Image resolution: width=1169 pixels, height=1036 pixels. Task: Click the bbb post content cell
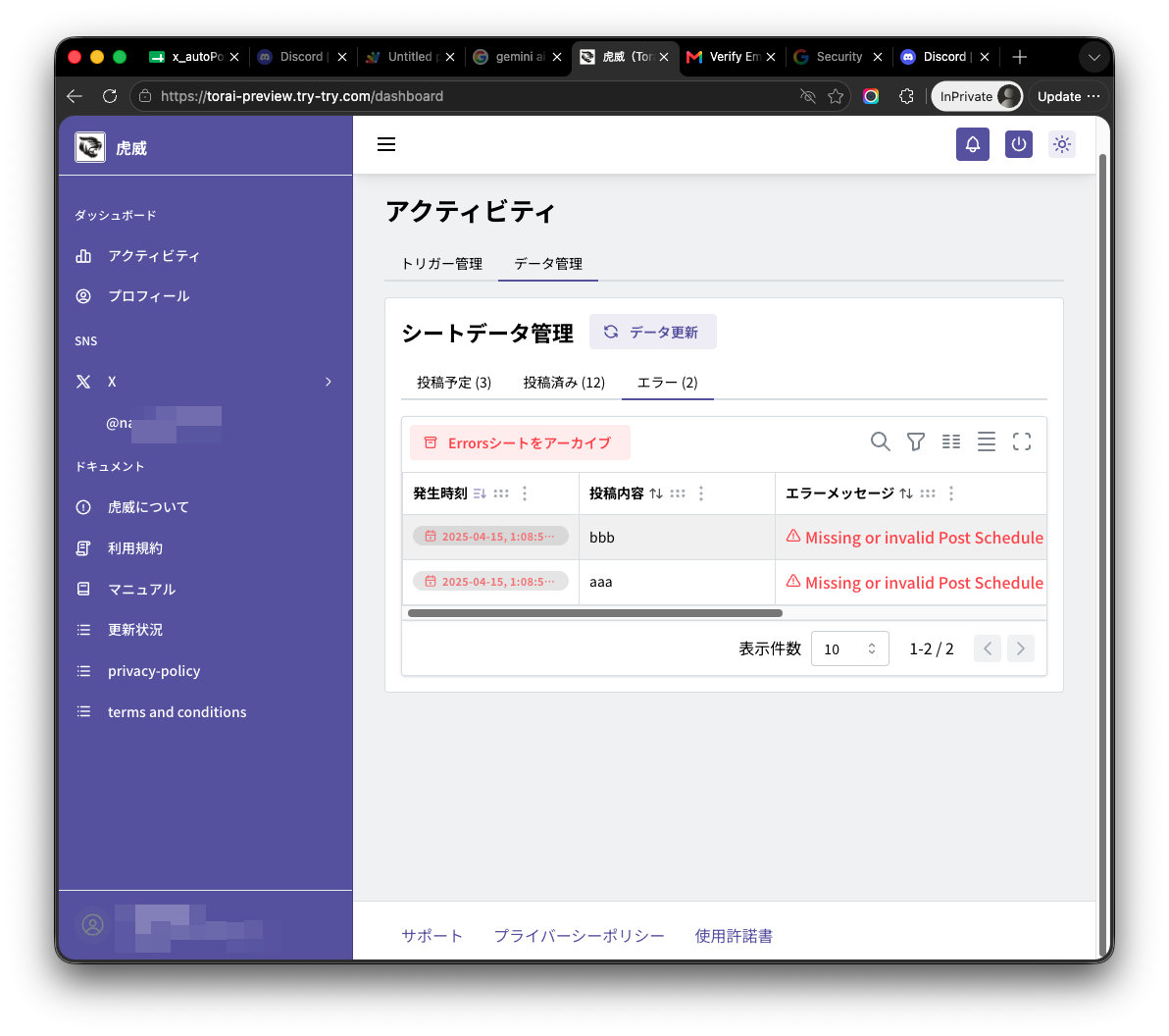(677, 537)
